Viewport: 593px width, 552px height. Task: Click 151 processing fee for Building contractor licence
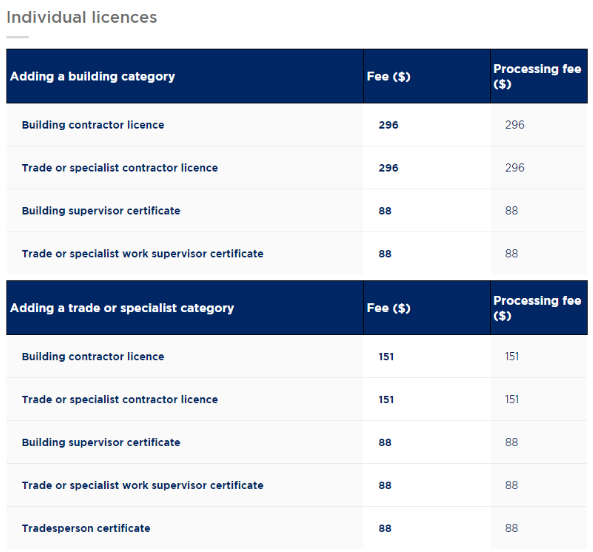pyautogui.click(x=512, y=357)
